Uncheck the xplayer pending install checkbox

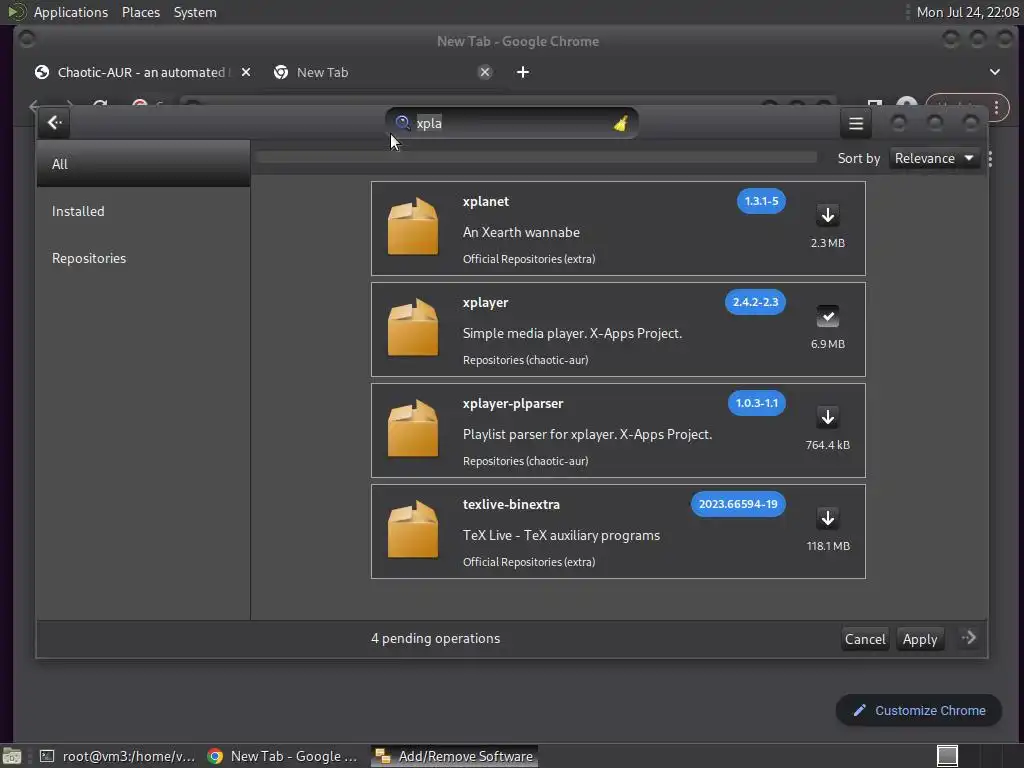pyautogui.click(x=827, y=316)
